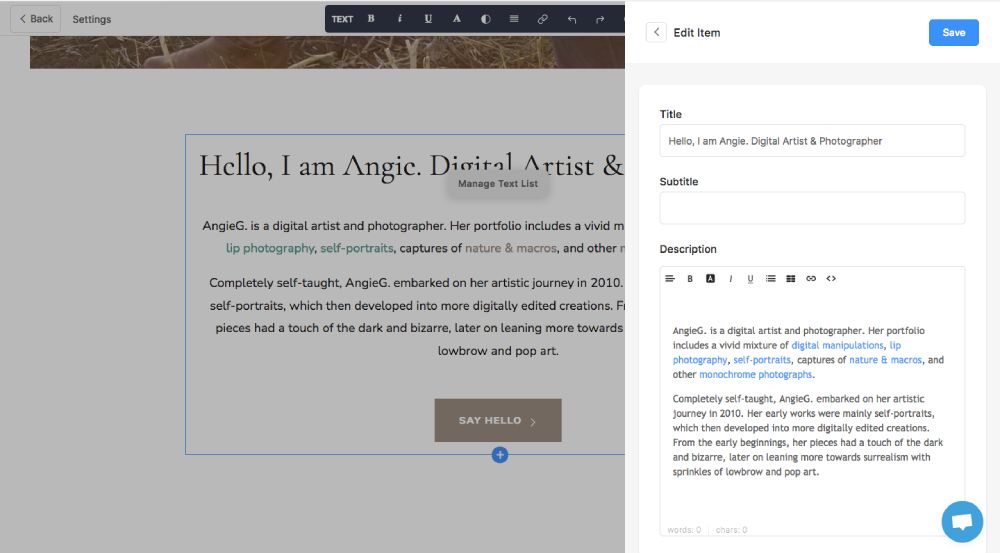The height and width of the screenshot is (553, 1000).
Task: Toggle underline in the dark text toolbar
Action: point(428,19)
